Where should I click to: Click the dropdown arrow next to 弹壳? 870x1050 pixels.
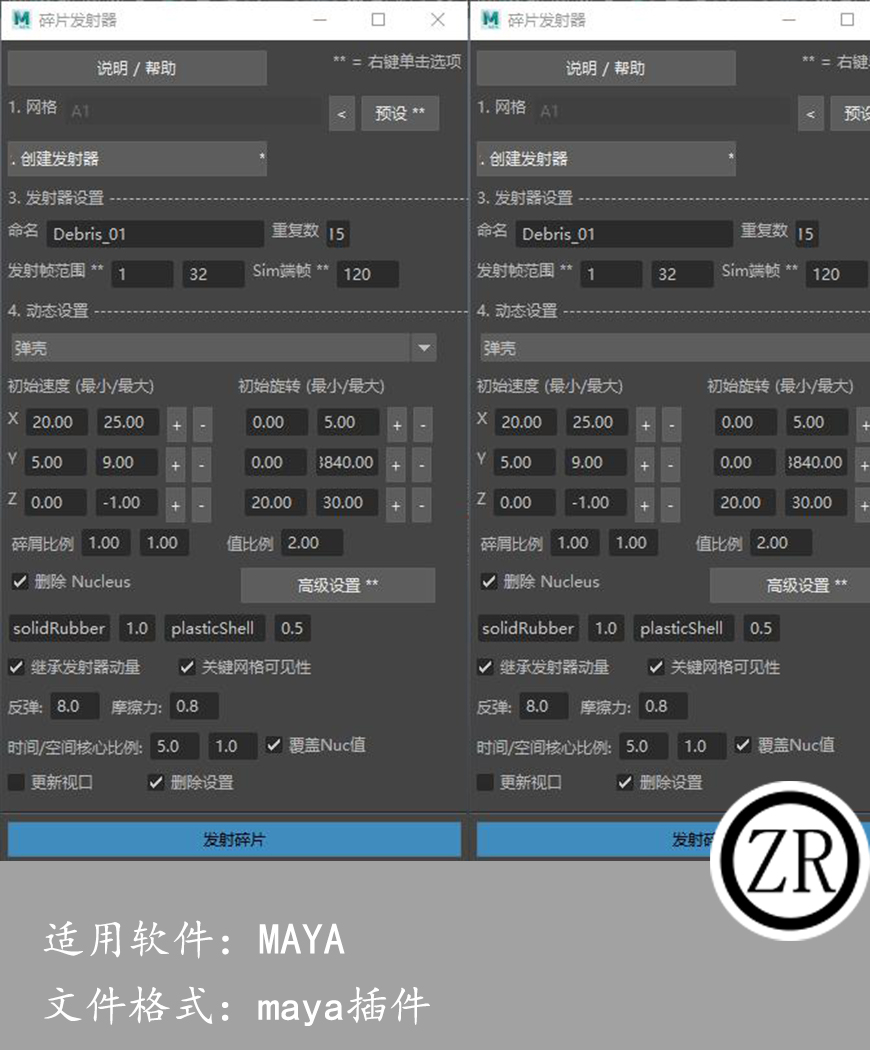click(423, 347)
